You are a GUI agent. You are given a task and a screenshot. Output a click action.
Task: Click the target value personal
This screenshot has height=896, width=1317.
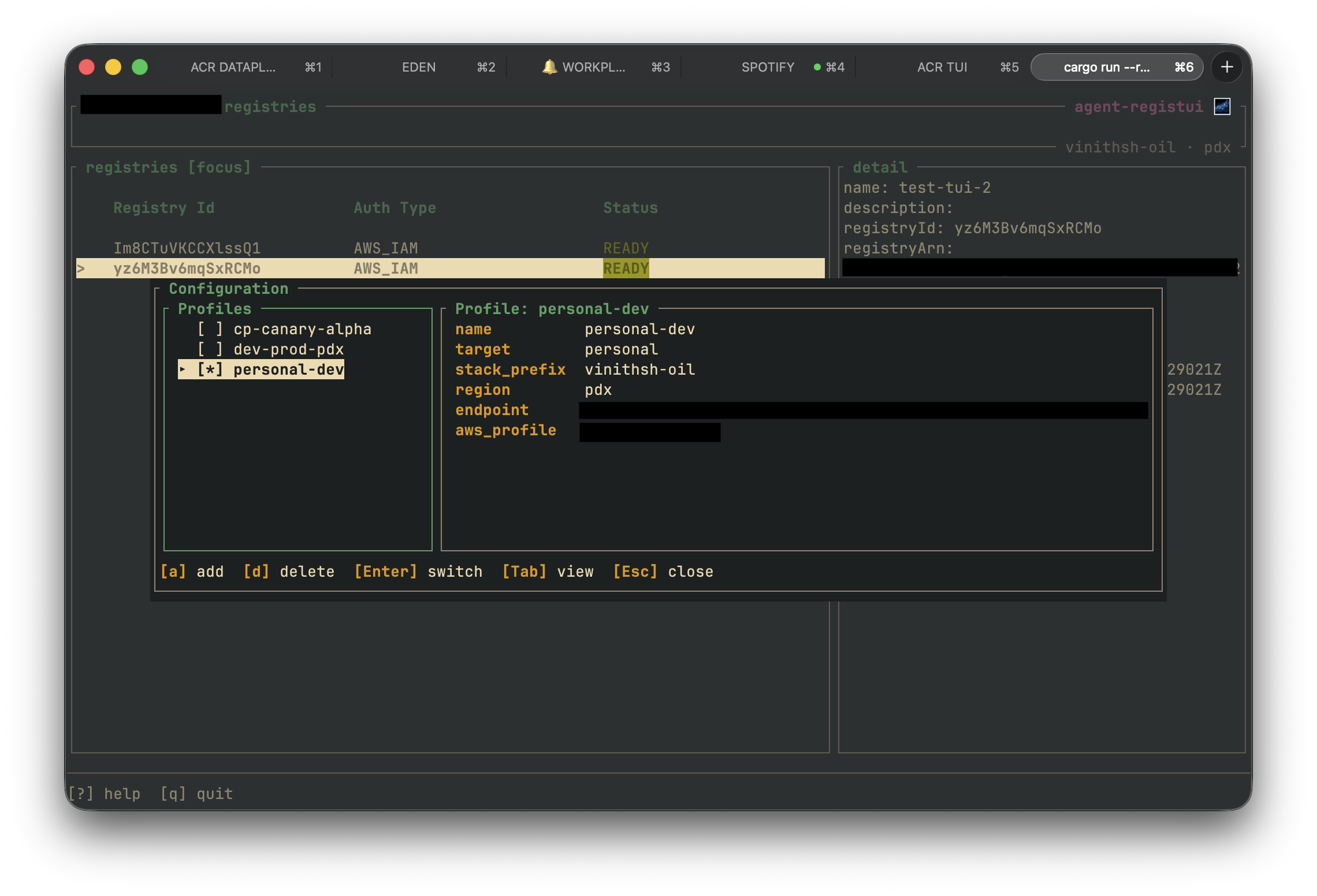[x=622, y=349]
